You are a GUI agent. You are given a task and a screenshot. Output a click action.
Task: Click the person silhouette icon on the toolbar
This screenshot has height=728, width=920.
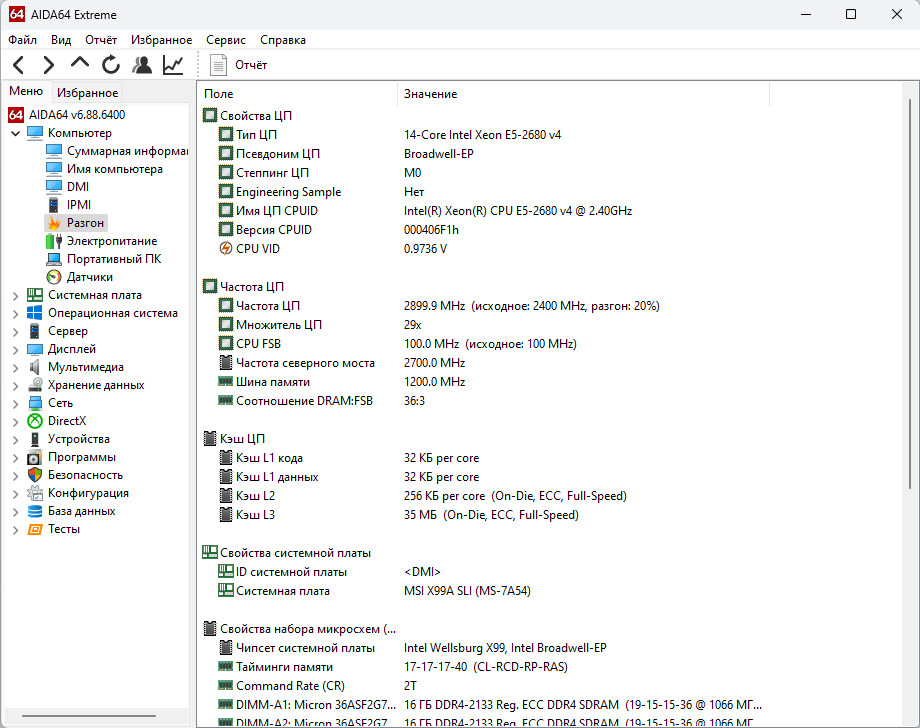click(x=141, y=63)
